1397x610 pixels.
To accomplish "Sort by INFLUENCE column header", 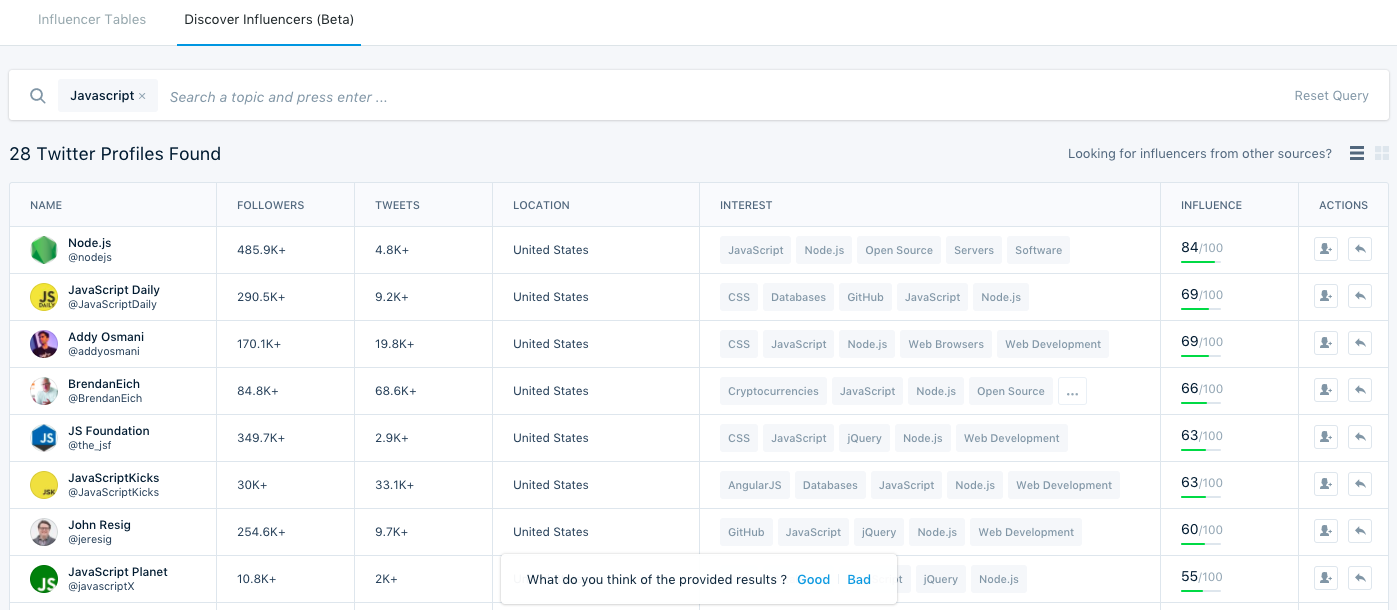I will click(1211, 205).
